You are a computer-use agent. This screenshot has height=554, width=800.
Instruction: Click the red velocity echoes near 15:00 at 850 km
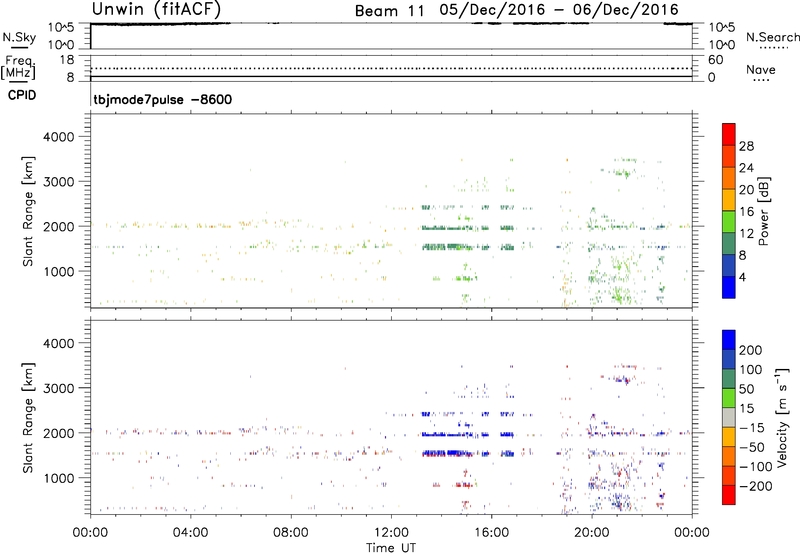[x=464, y=485]
